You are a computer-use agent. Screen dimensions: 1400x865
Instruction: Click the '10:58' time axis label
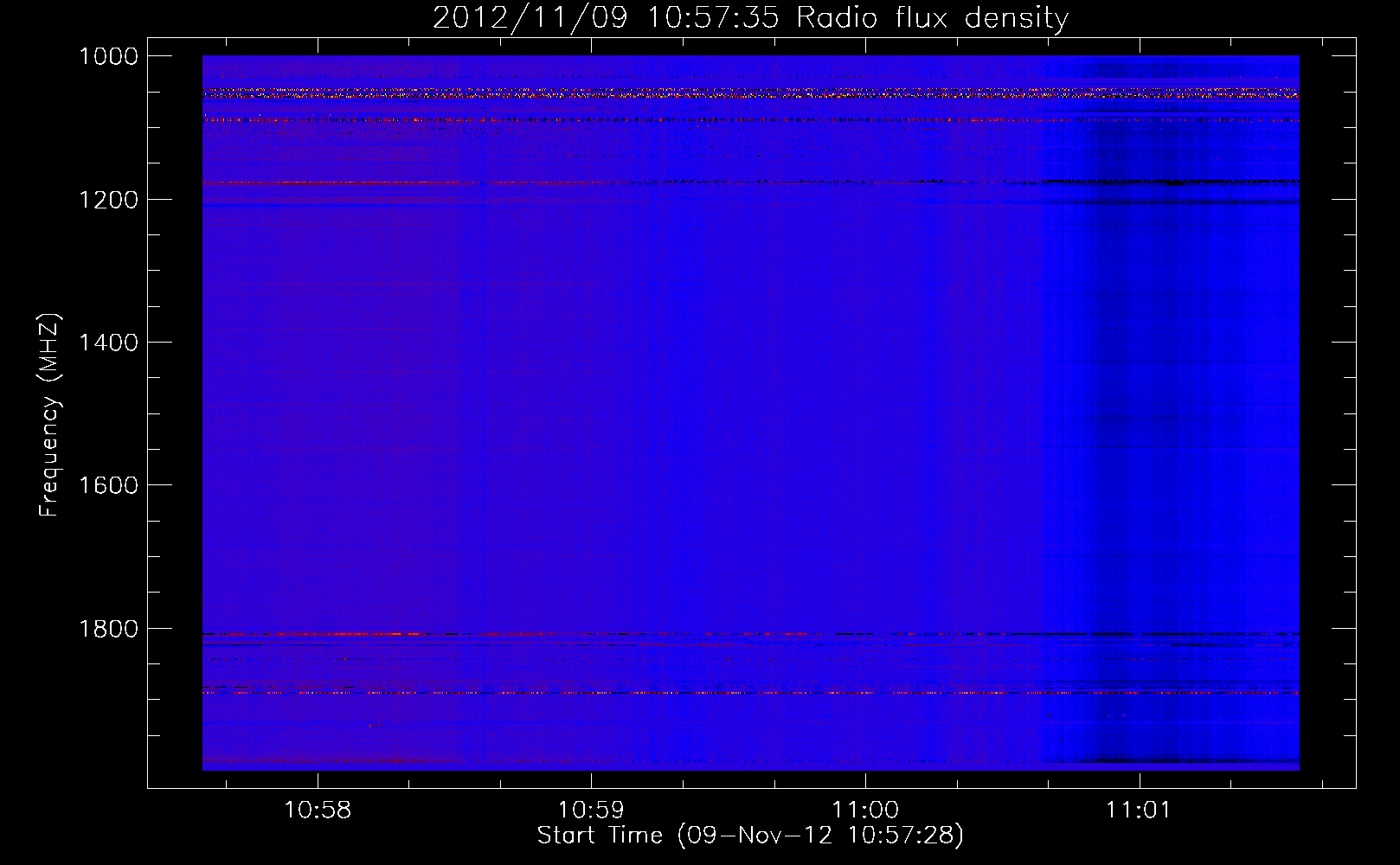318,811
